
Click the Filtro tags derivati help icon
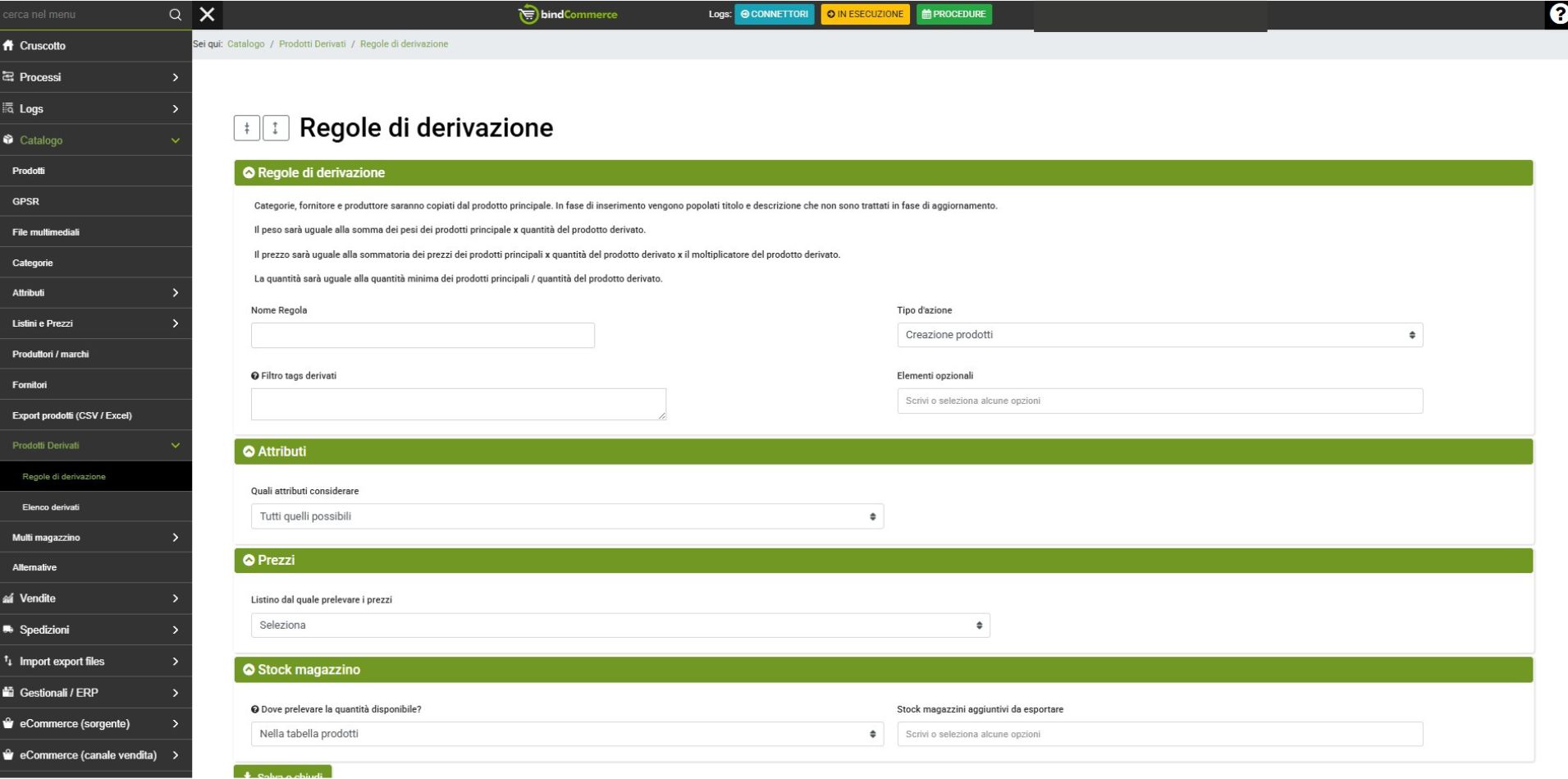pos(255,376)
